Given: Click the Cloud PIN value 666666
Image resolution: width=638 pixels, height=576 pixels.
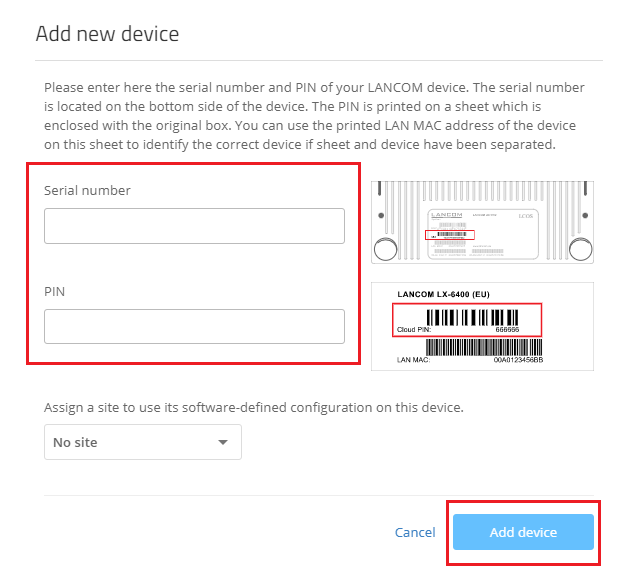Looking at the screenshot, I should 507,329.
